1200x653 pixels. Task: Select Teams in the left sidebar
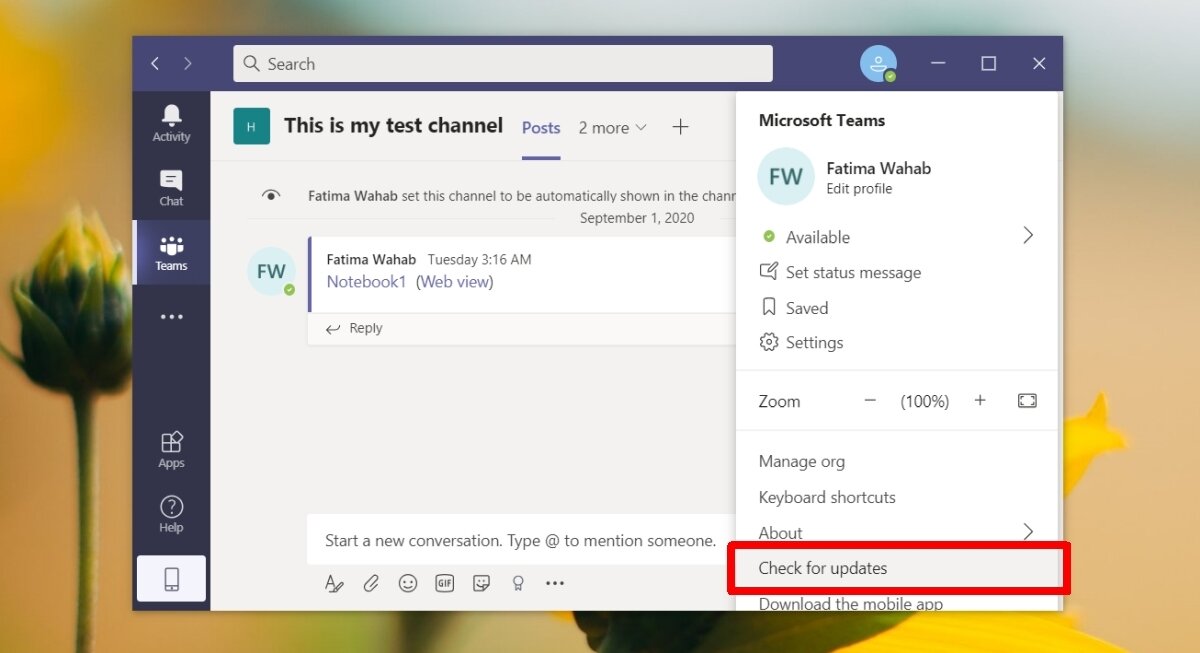(x=170, y=253)
